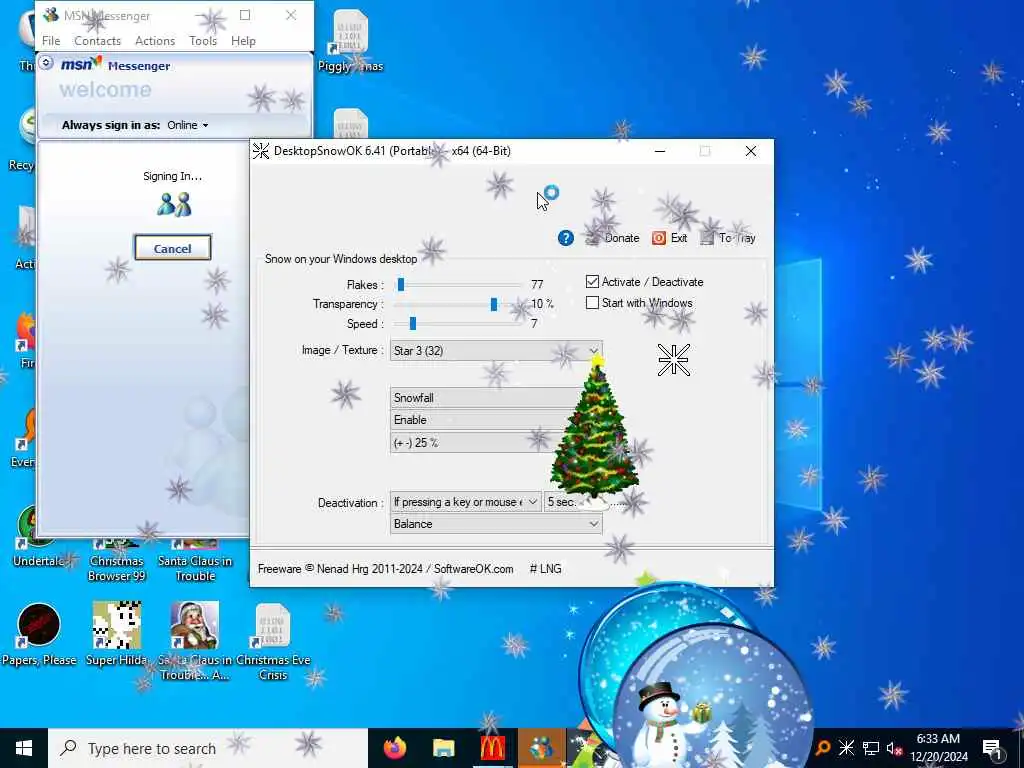Click the DesktopSnowOK title bar snowflake icon

pyautogui.click(x=261, y=151)
